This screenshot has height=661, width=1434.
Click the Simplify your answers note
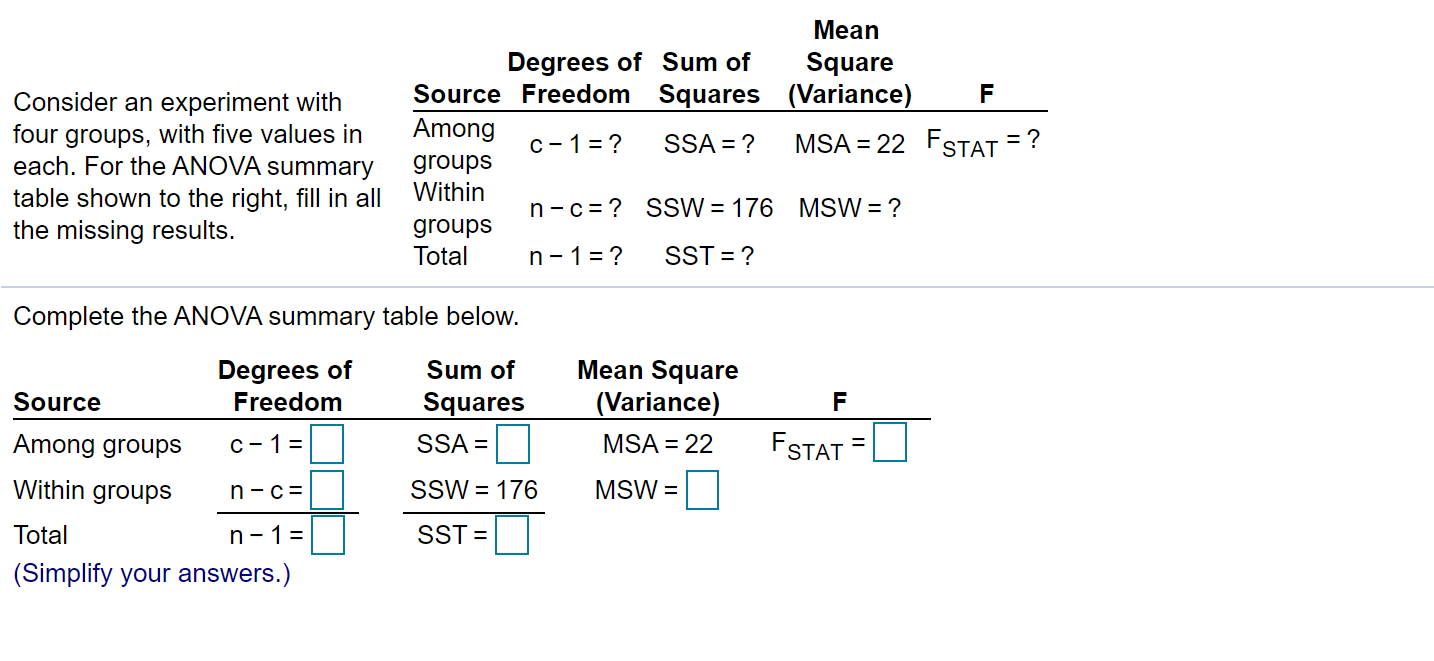[150, 573]
